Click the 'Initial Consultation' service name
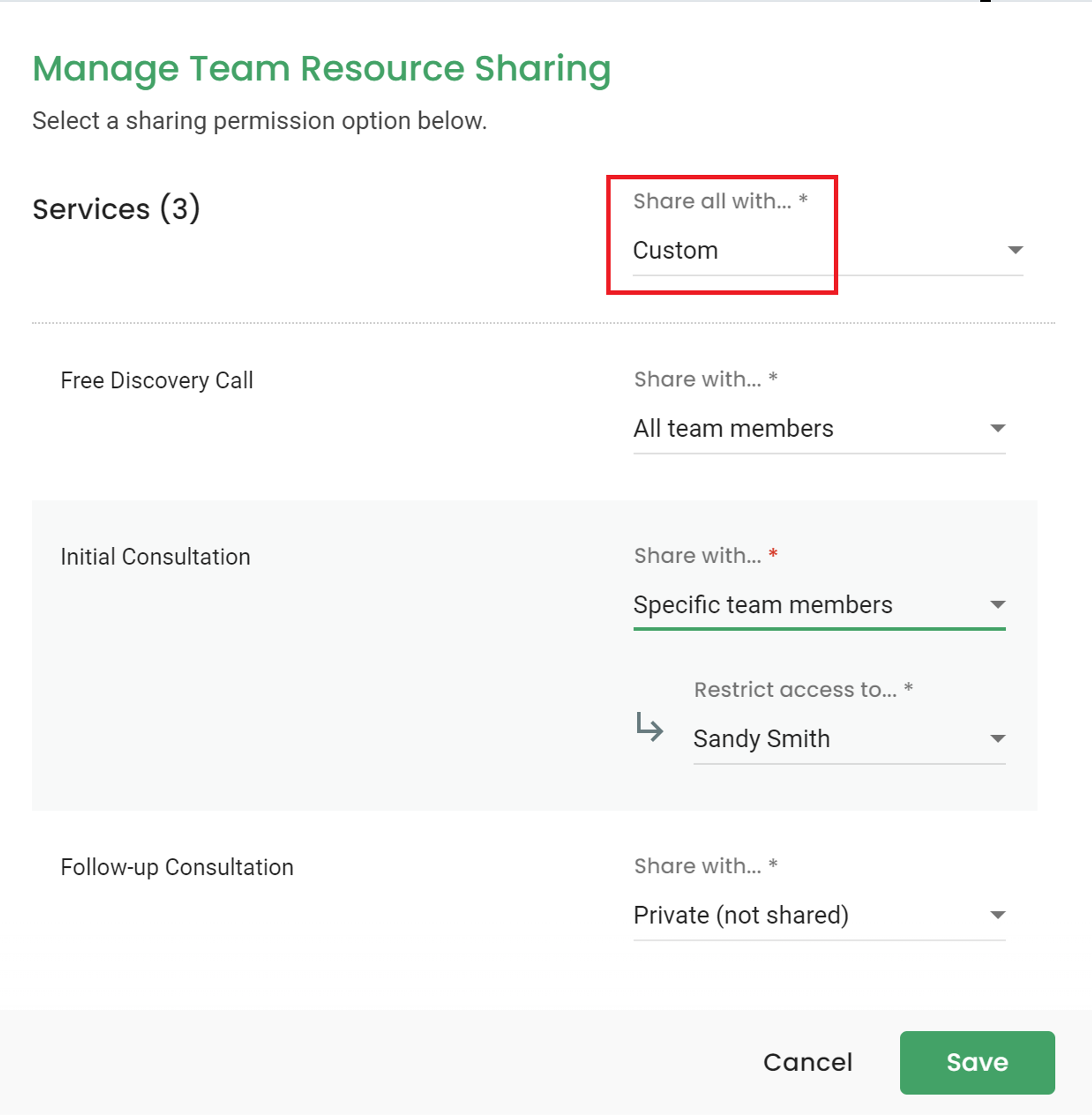This screenshot has height=1119, width=1092. [x=156, y=558]
